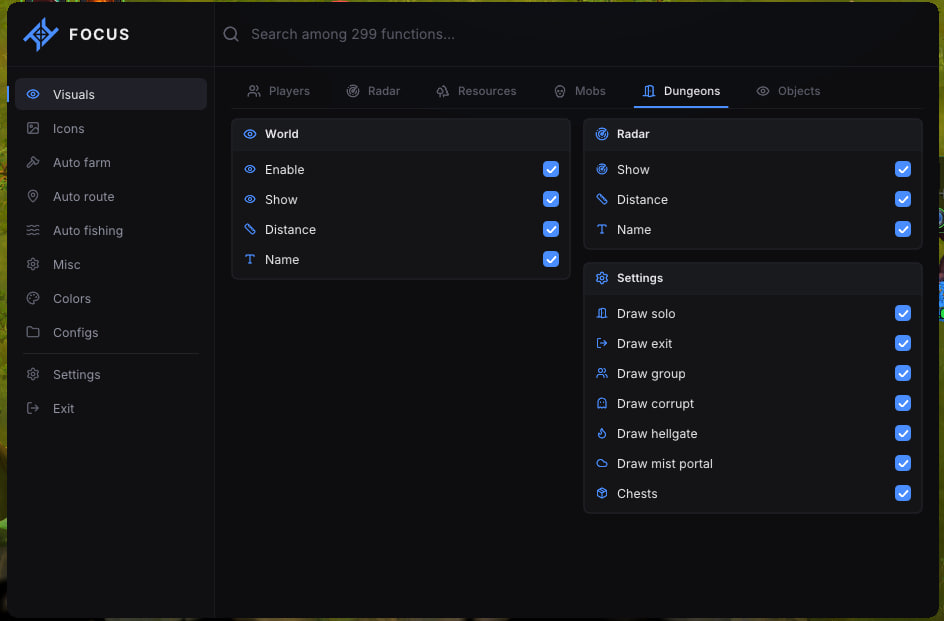Viewport: 944px width, 621px height.
Task: Uncheck World Enable checkbox
Action: point(551,169)
